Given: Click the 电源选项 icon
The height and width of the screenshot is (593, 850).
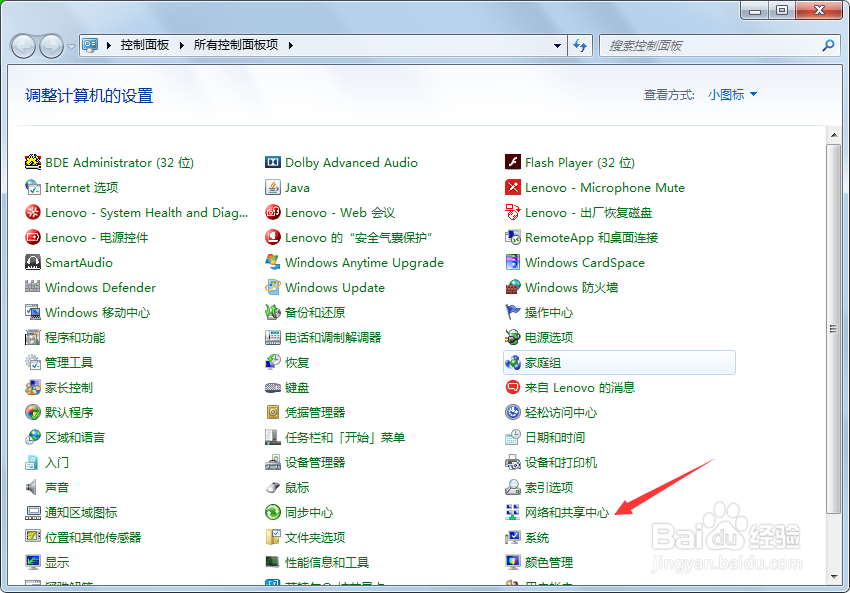Looking at the screenshot, I should click(x=513, y=337).
